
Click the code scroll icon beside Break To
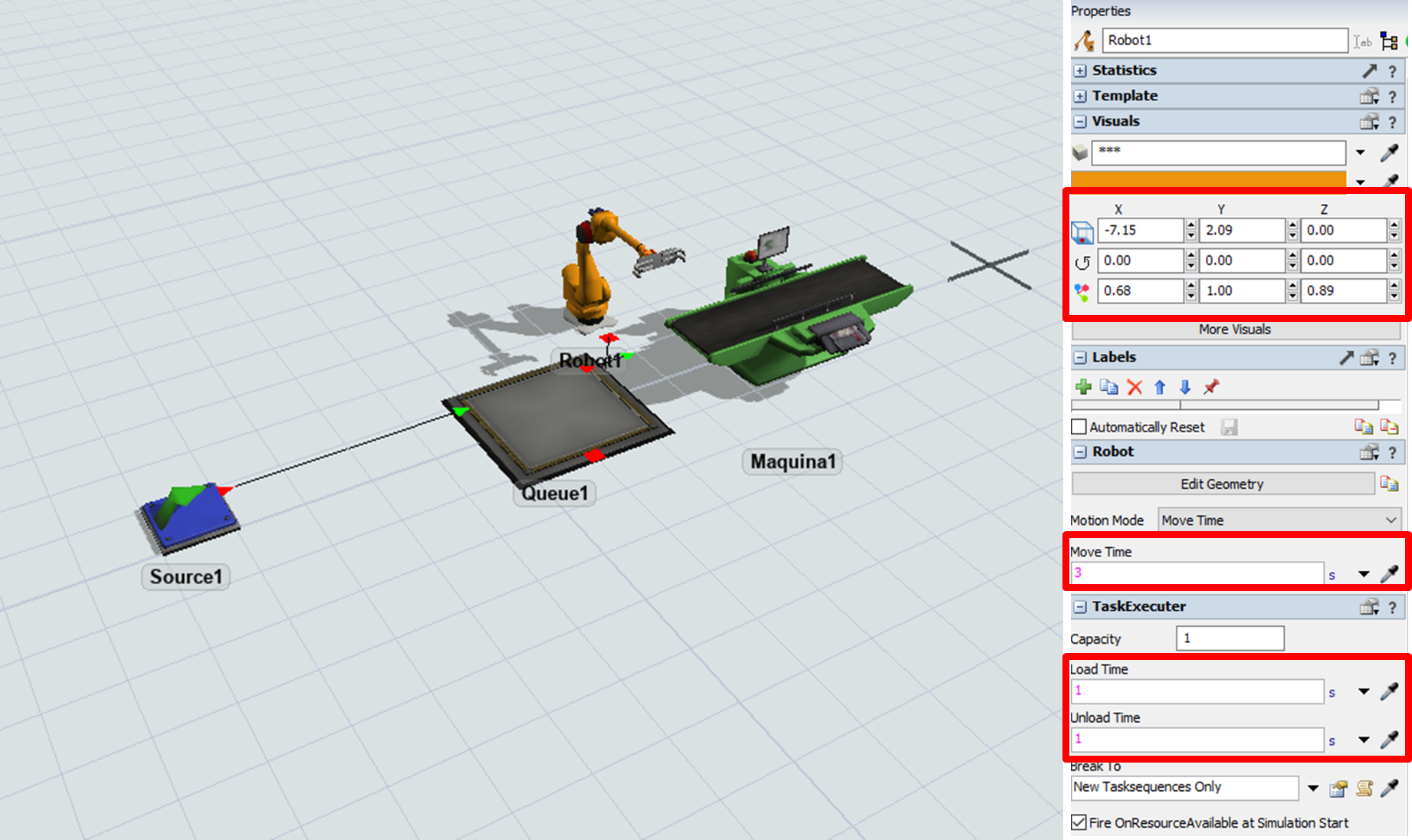coord(1364,788)
